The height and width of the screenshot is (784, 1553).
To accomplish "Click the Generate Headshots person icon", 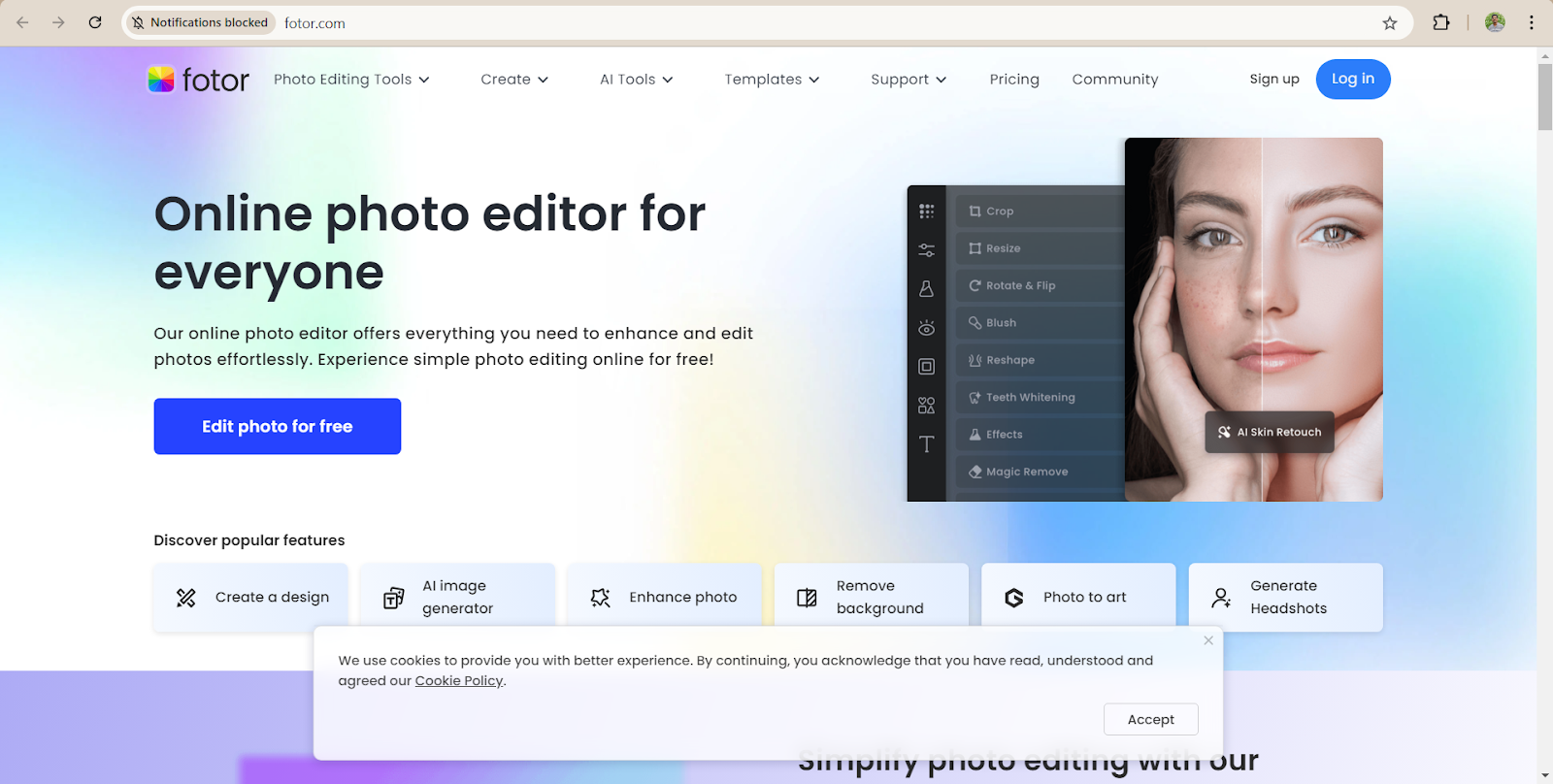I will (x=1221, y=598).
